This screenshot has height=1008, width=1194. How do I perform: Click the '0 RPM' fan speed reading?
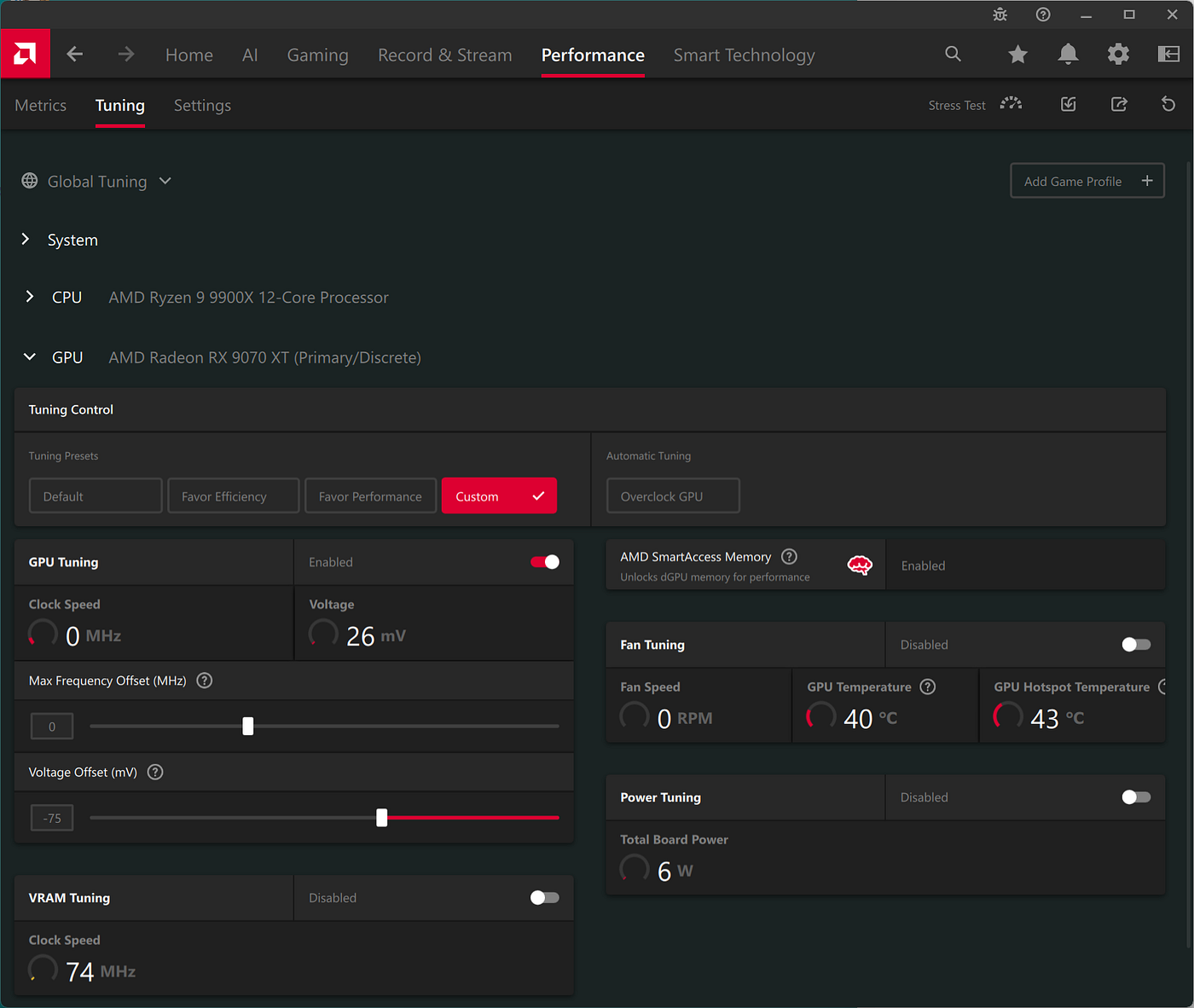(x=685, y=718)
